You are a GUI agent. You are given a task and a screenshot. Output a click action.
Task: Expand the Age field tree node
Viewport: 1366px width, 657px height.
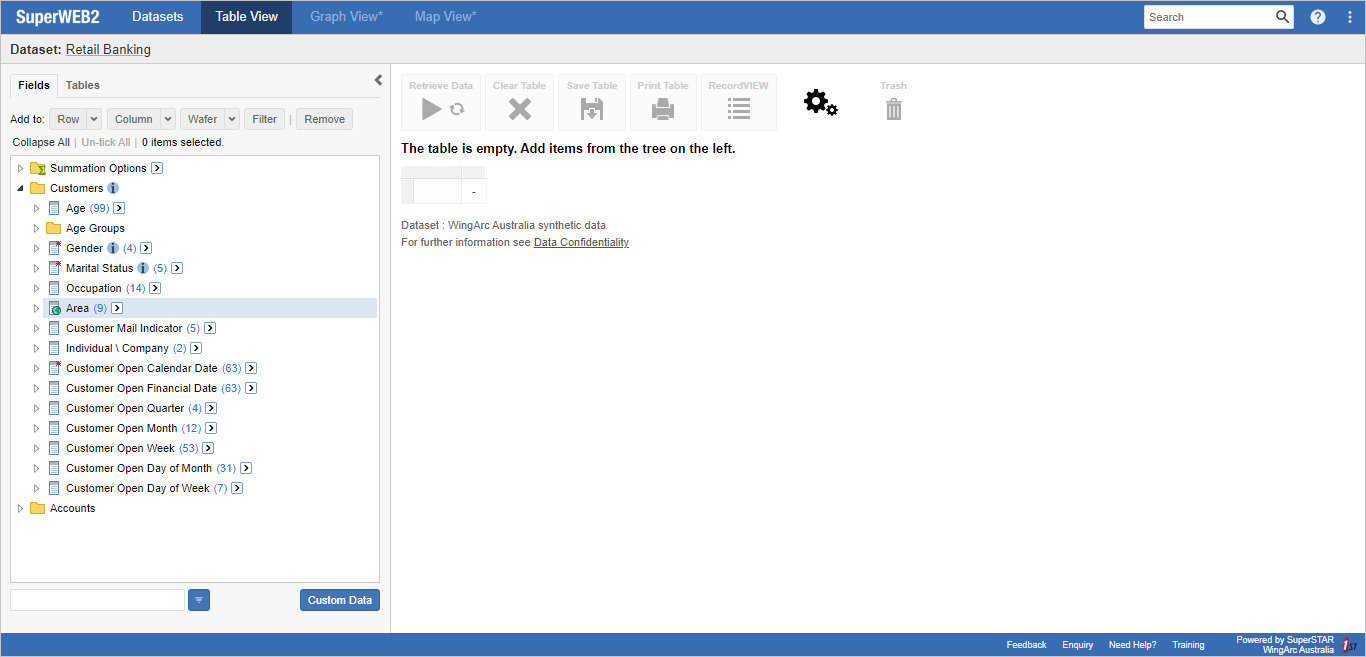click(37, 208)
